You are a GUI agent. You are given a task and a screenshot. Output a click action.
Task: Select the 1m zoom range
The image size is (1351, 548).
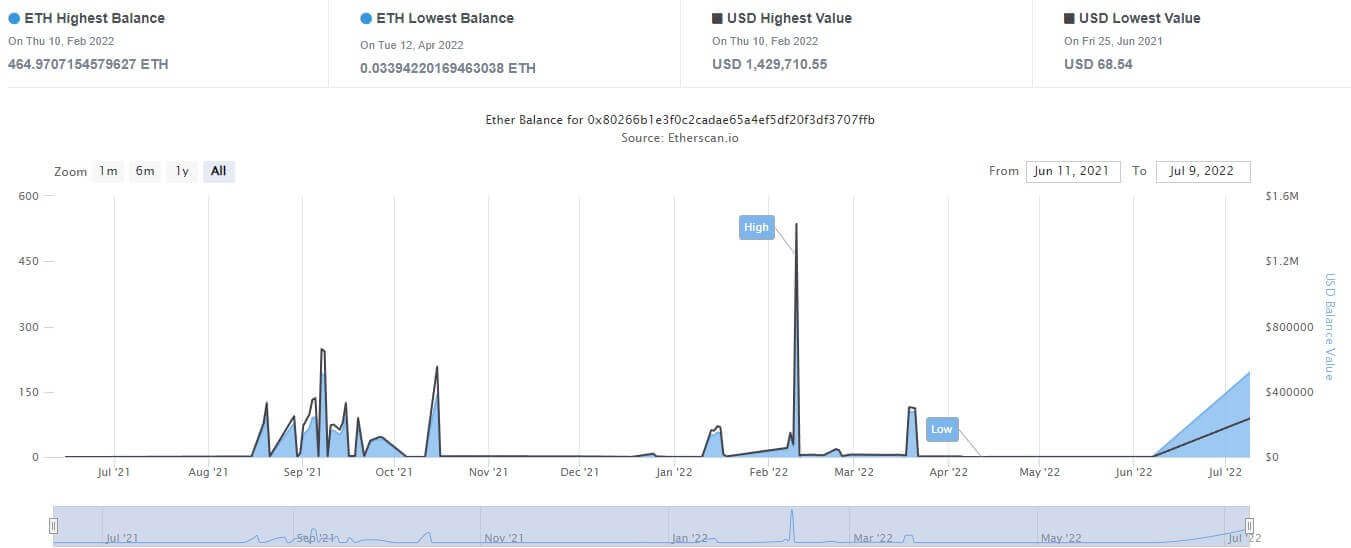108,171
